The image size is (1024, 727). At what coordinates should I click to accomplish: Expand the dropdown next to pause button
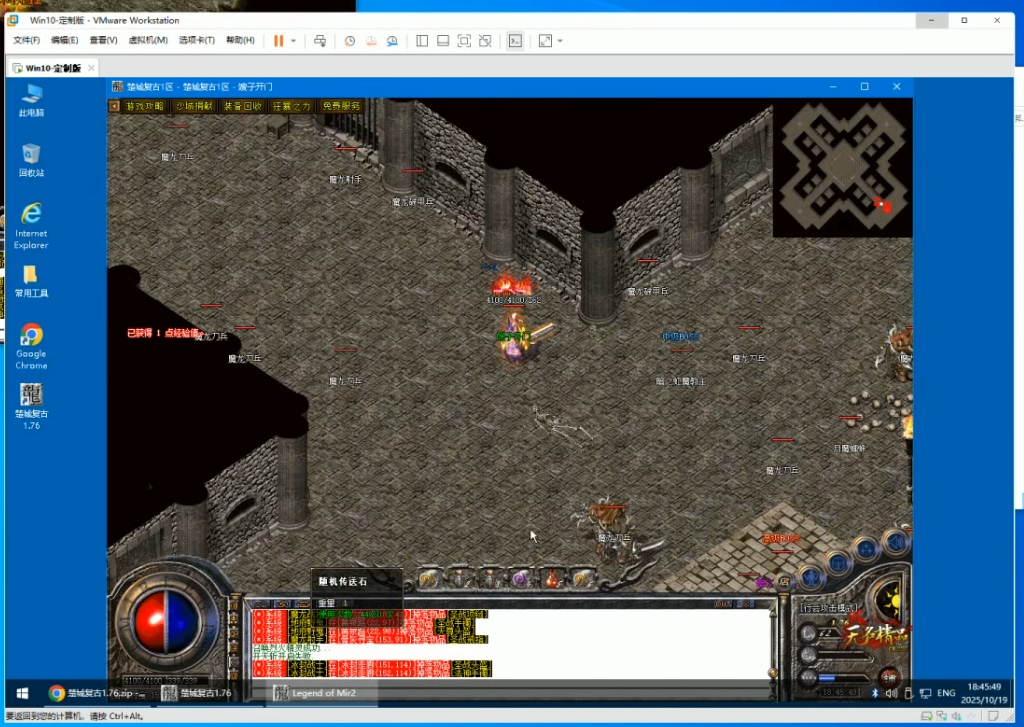tap(293, 41)
